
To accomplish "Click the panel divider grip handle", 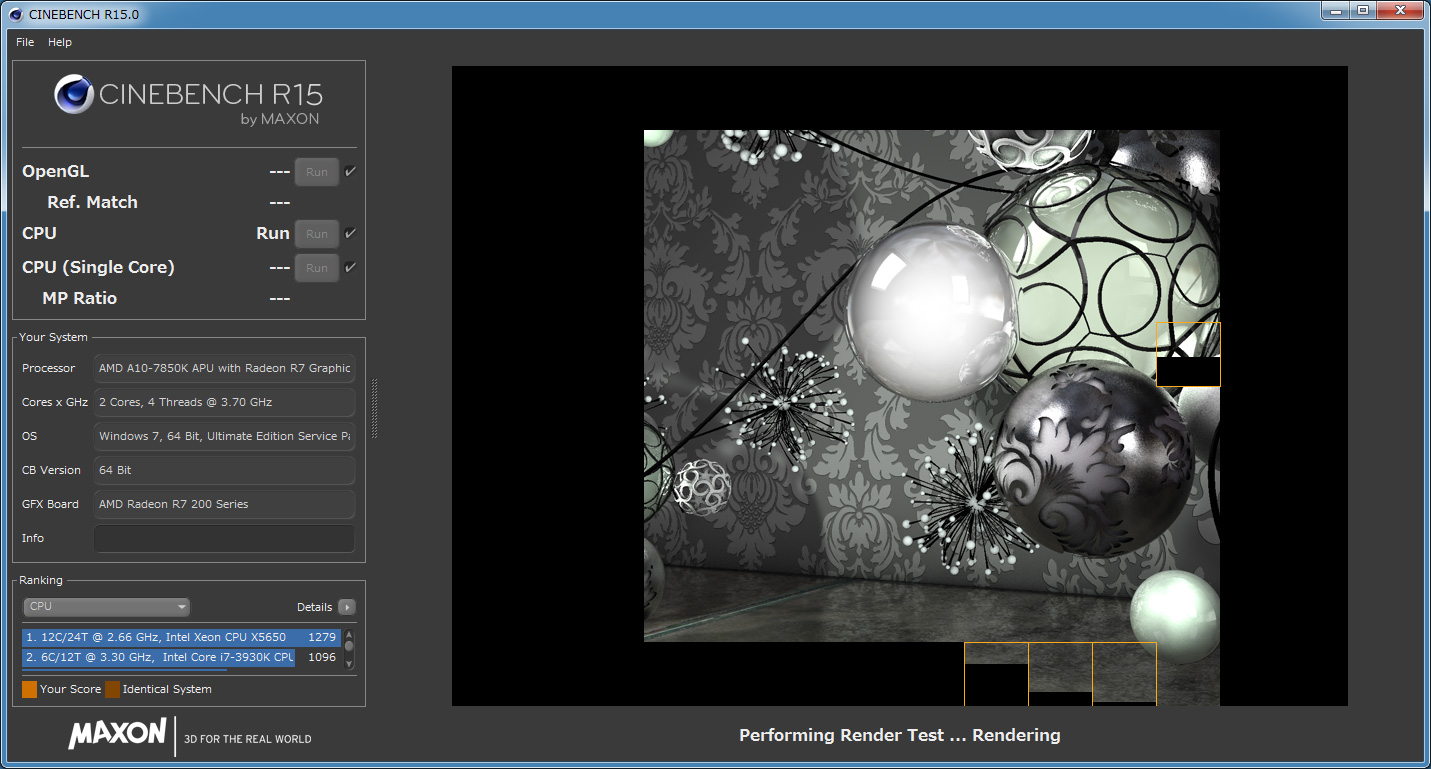I will click(375, 408).
